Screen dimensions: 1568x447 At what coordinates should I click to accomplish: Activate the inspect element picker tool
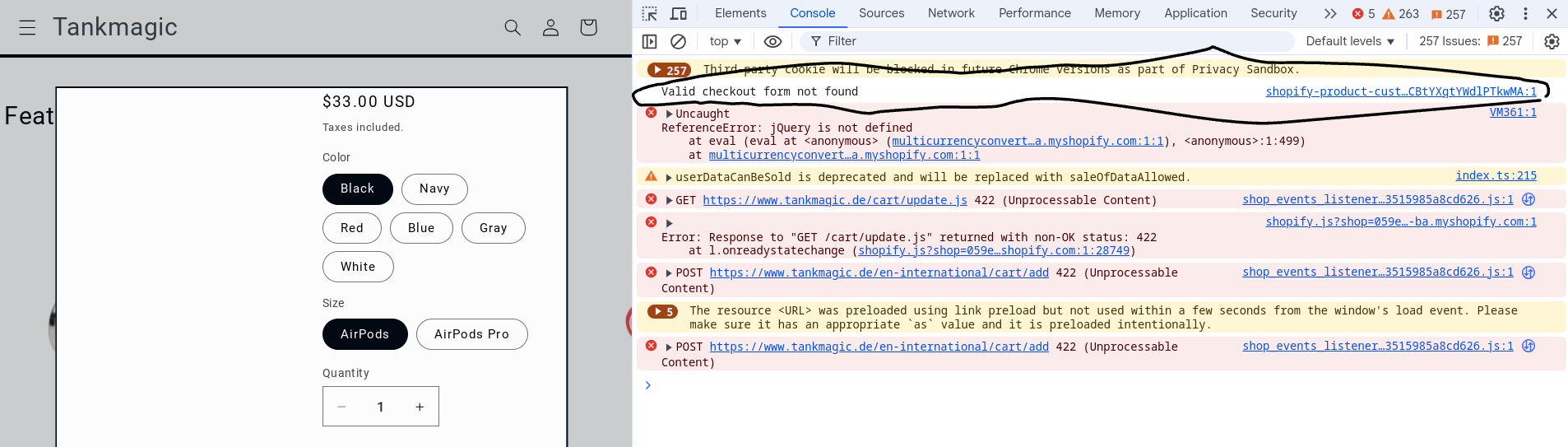pyautogui.click(x=649, y=13)
